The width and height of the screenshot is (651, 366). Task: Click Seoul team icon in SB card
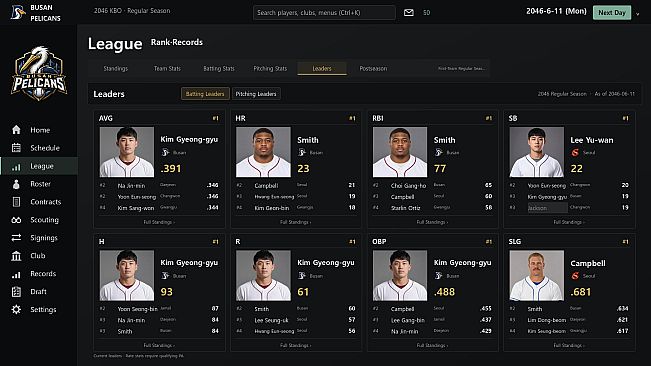(575, 152)
